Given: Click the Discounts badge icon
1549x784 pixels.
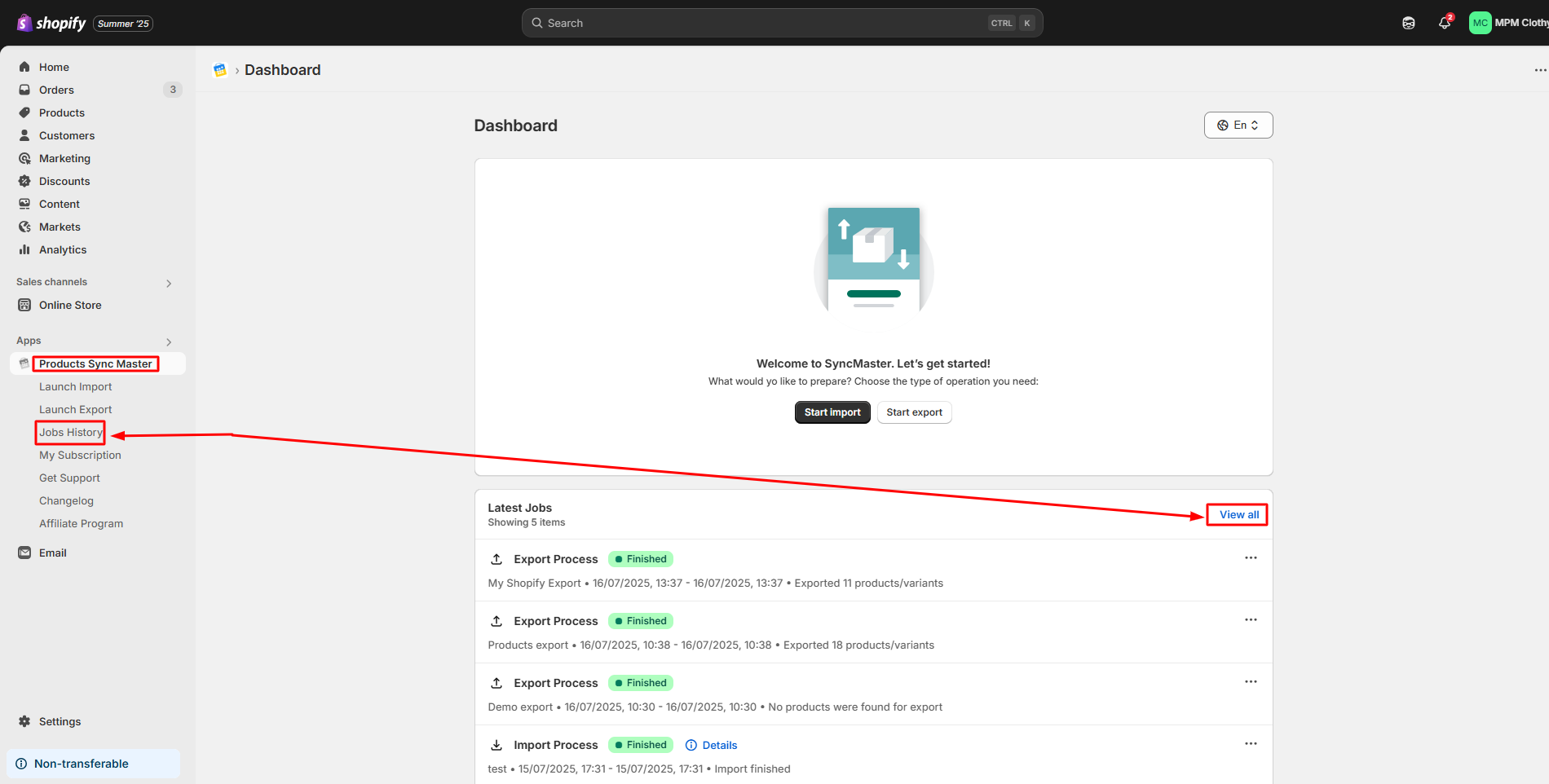Looking at the screenshot, I should click(24, 181).
